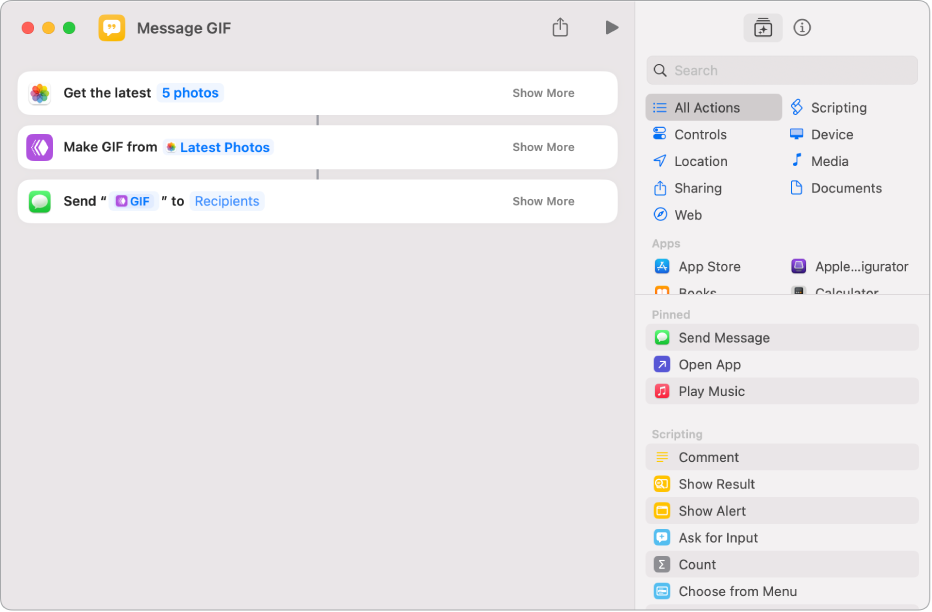Select the Web category
Screen dimensions: 932x612
pyautogui.click(x=678, y=214)
